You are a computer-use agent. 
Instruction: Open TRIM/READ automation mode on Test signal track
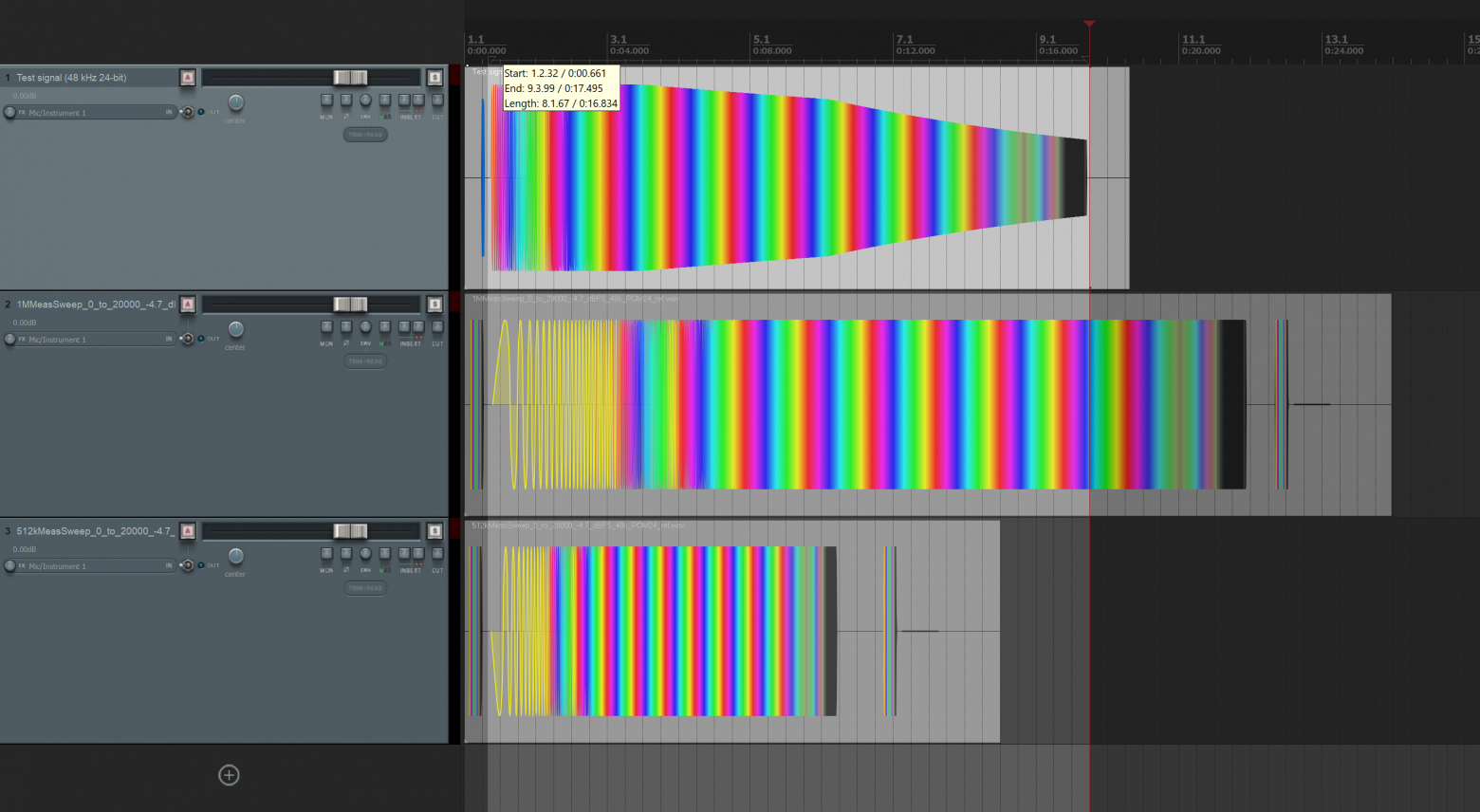pos(365,135)
